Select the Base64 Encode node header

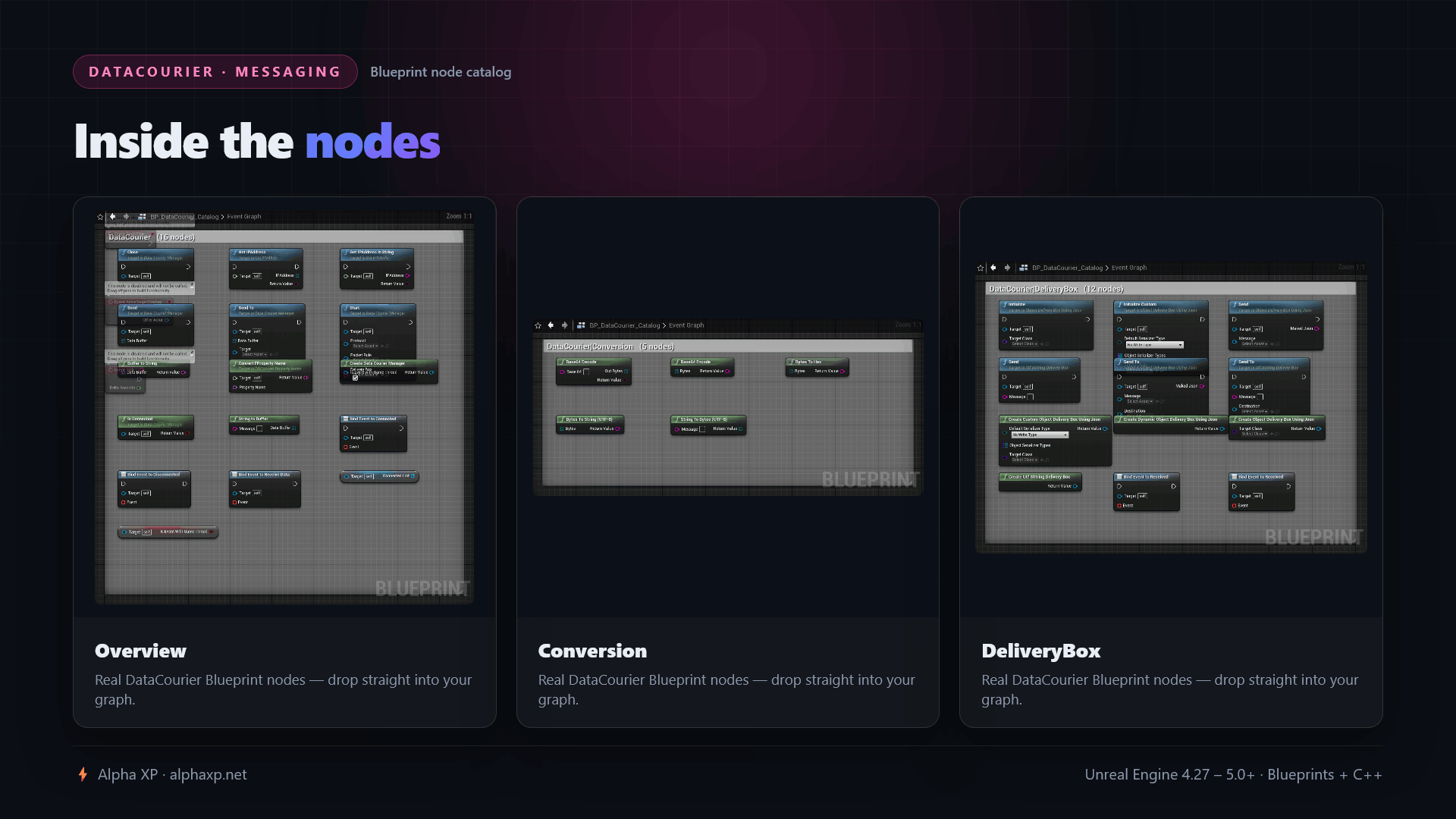(702, 362)
